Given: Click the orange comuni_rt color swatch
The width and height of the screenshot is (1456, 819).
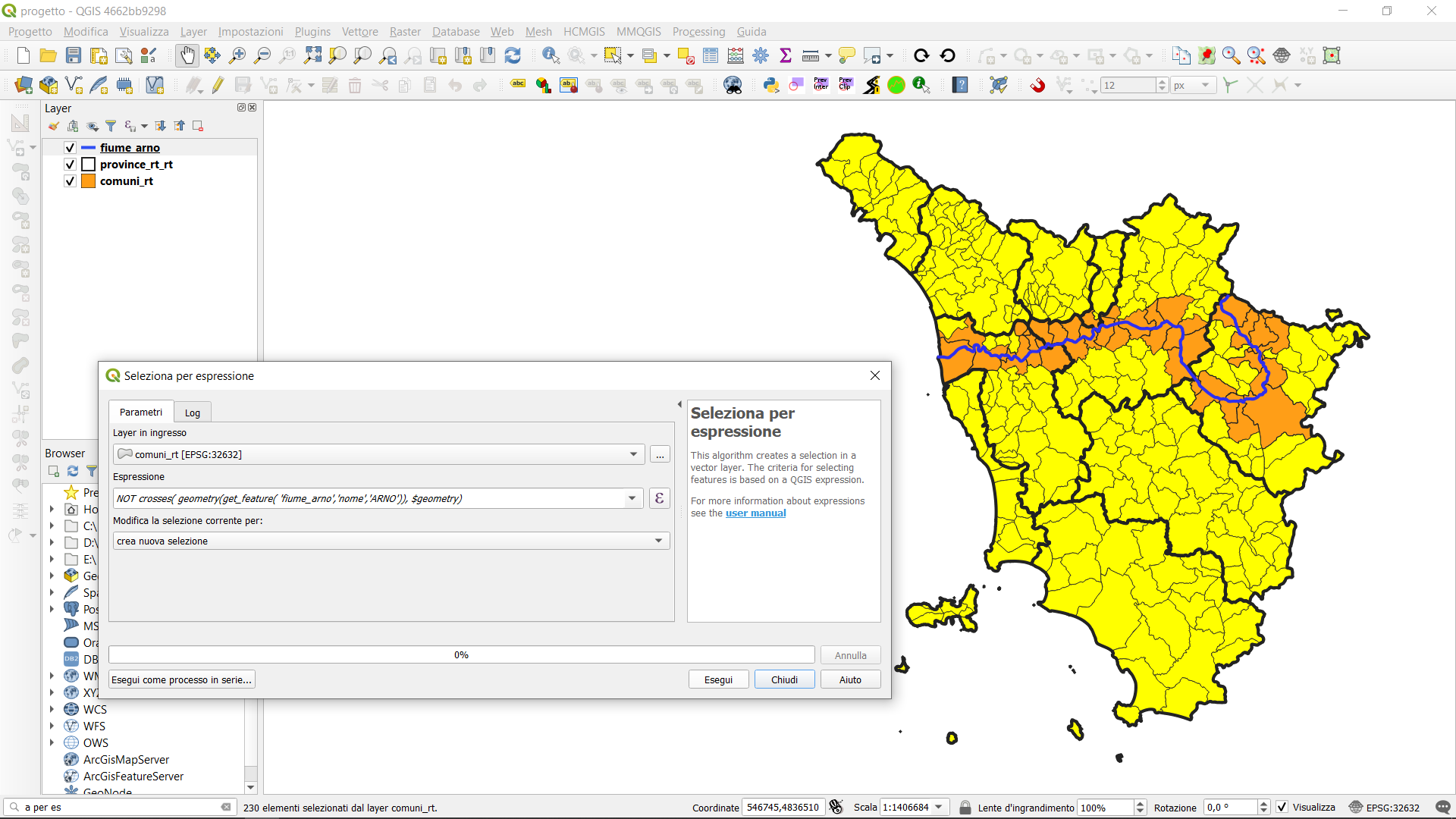Looking at the screenshot, I should pos(89,181).
